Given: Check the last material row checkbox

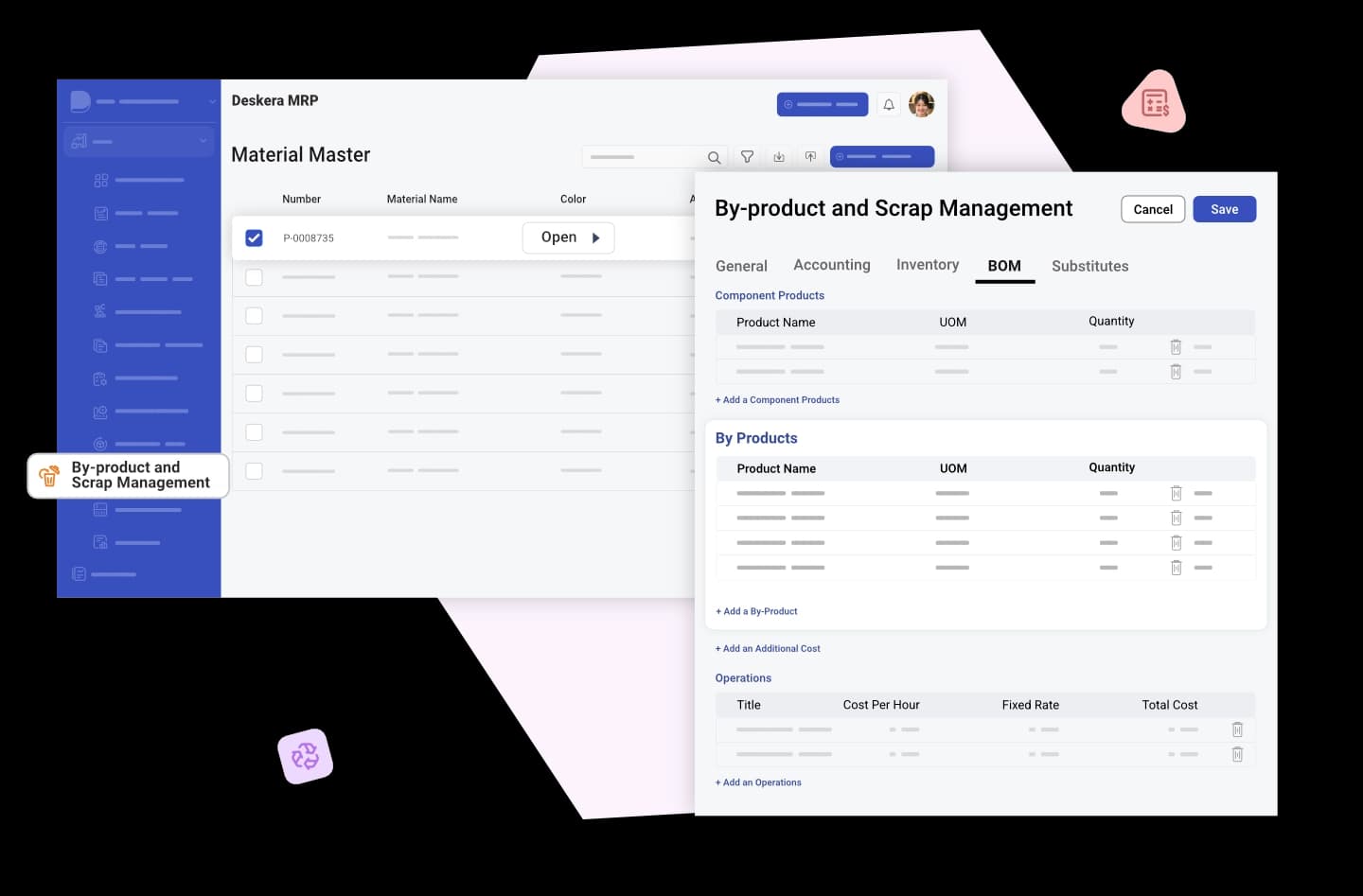Looking at the screenshot, I should [x=254, y=471].
